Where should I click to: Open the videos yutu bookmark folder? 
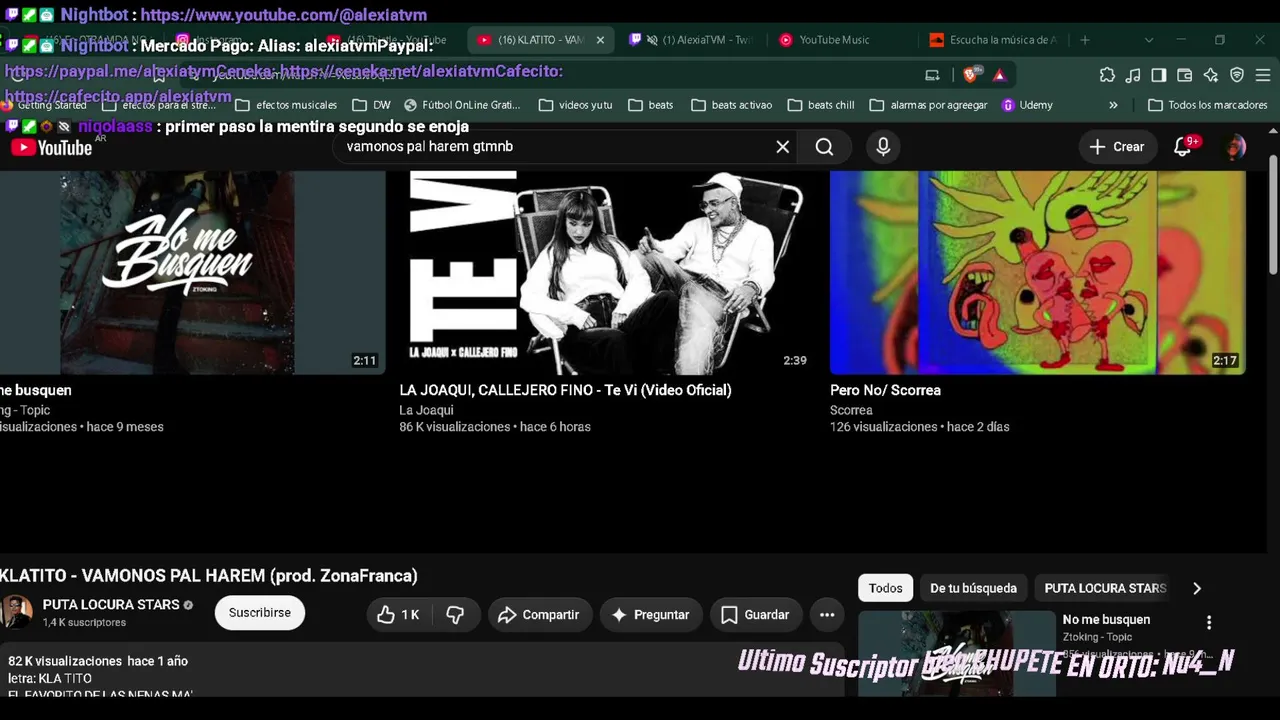tap(575, 105)
